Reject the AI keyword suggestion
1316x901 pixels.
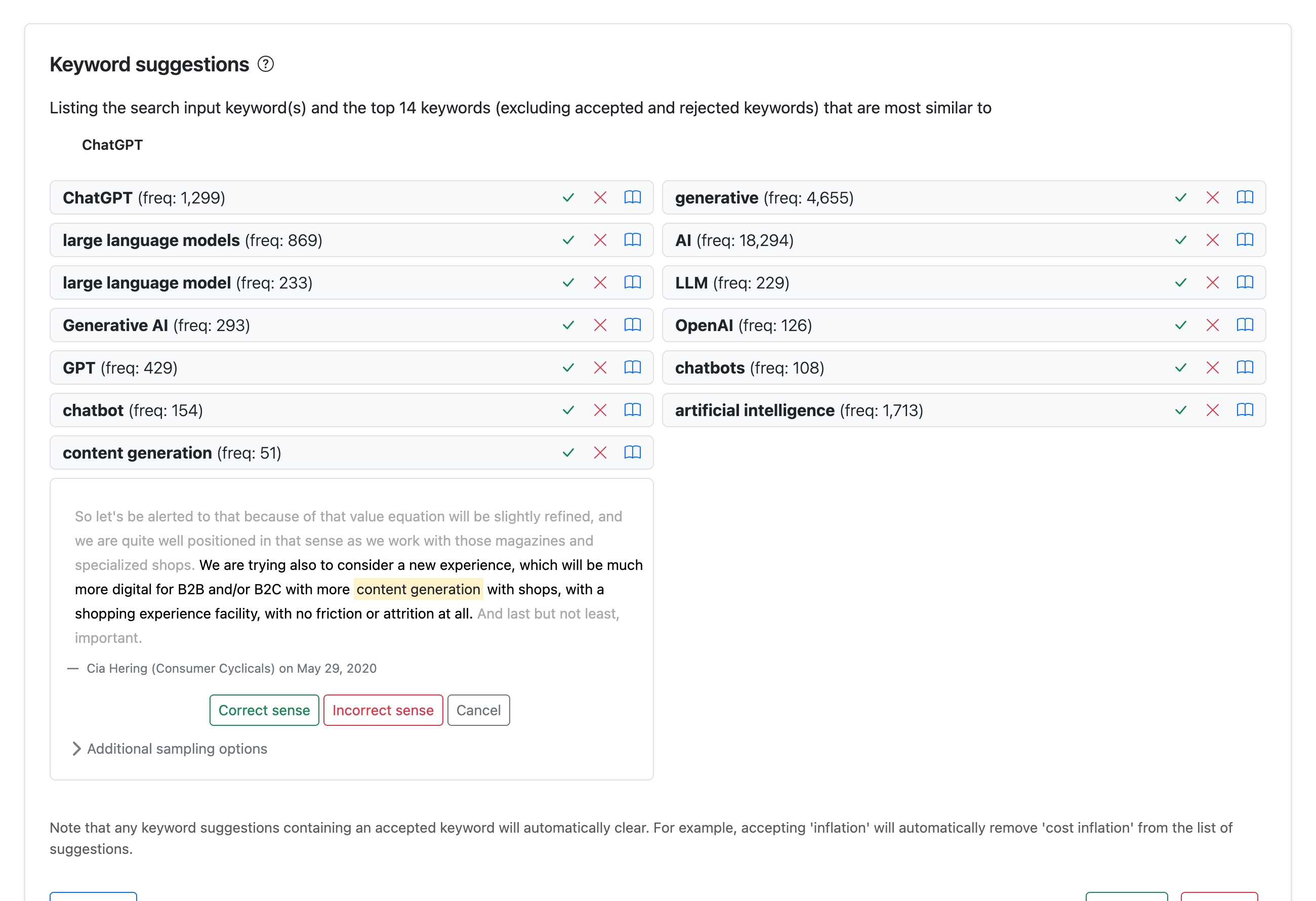pyautogui.click(x=1212, y=239)
